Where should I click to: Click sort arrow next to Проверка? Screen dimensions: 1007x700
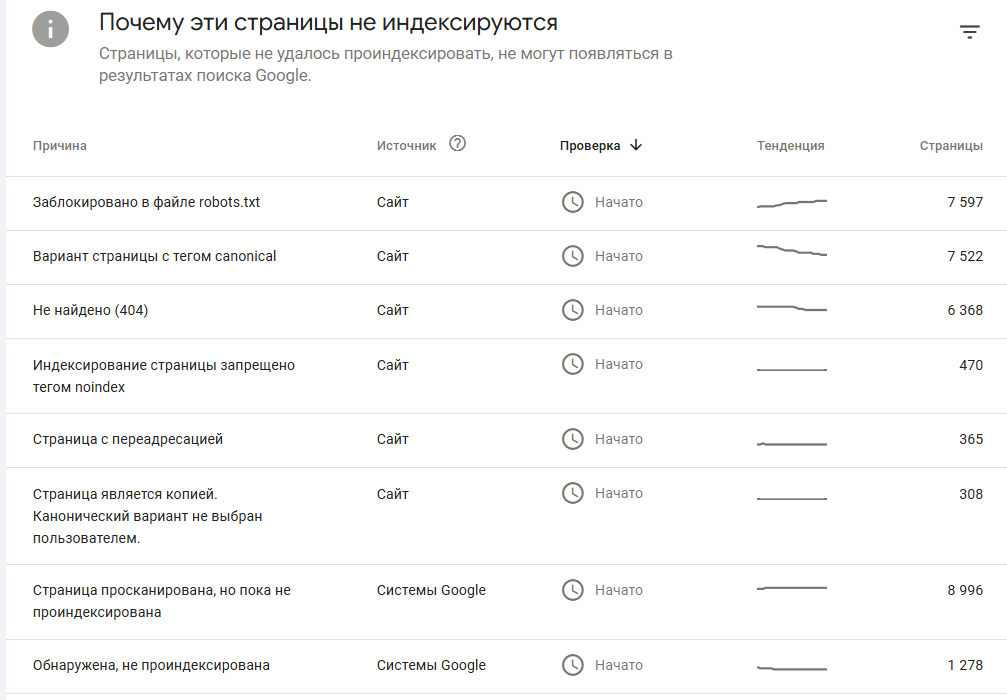(x=636, y=145)
